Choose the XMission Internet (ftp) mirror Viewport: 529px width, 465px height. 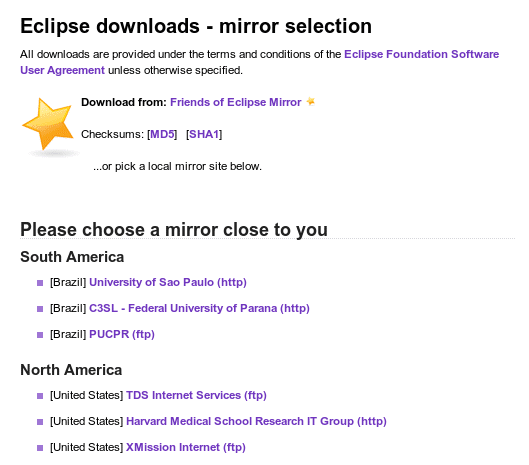[x=186, y=447]
